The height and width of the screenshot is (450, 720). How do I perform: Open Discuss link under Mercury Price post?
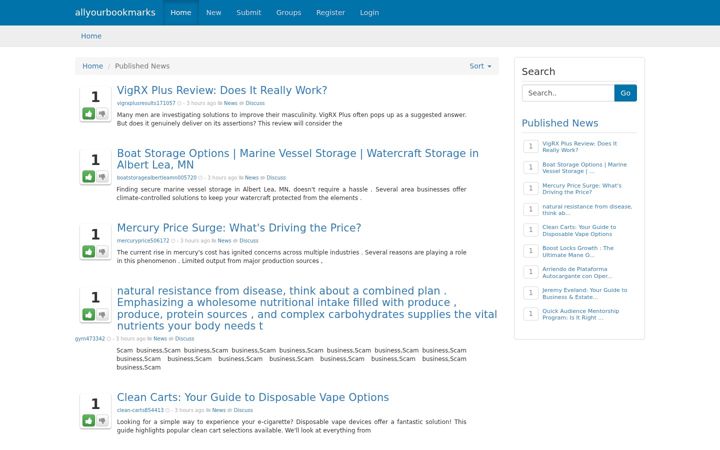[249, 241]
